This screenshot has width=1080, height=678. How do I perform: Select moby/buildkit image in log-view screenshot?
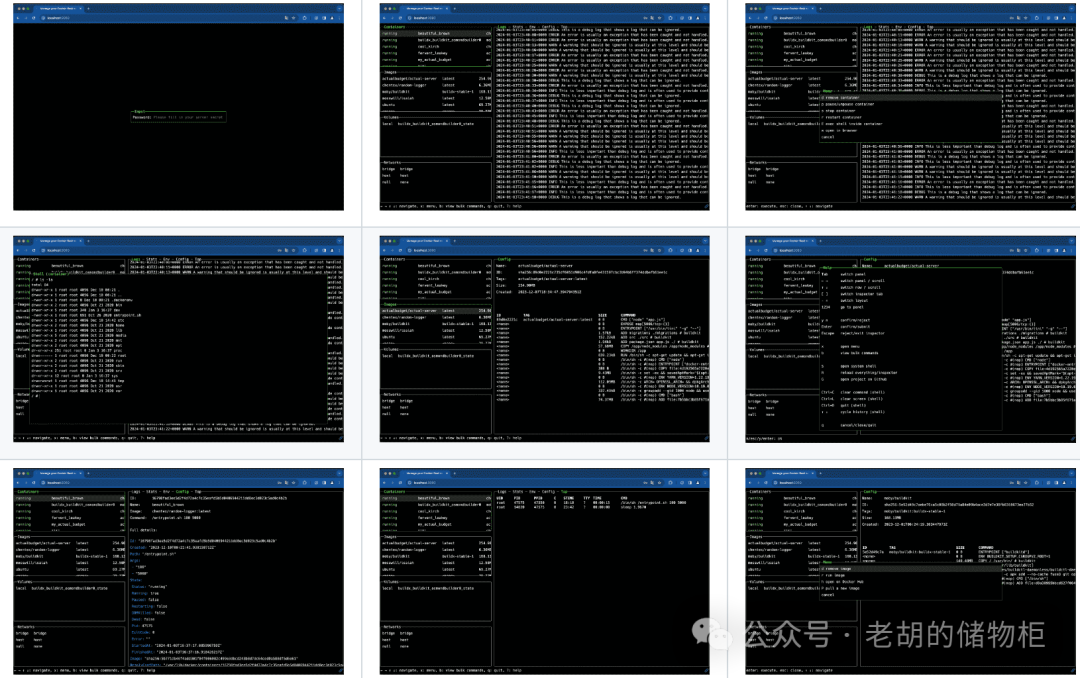[437, 91]
